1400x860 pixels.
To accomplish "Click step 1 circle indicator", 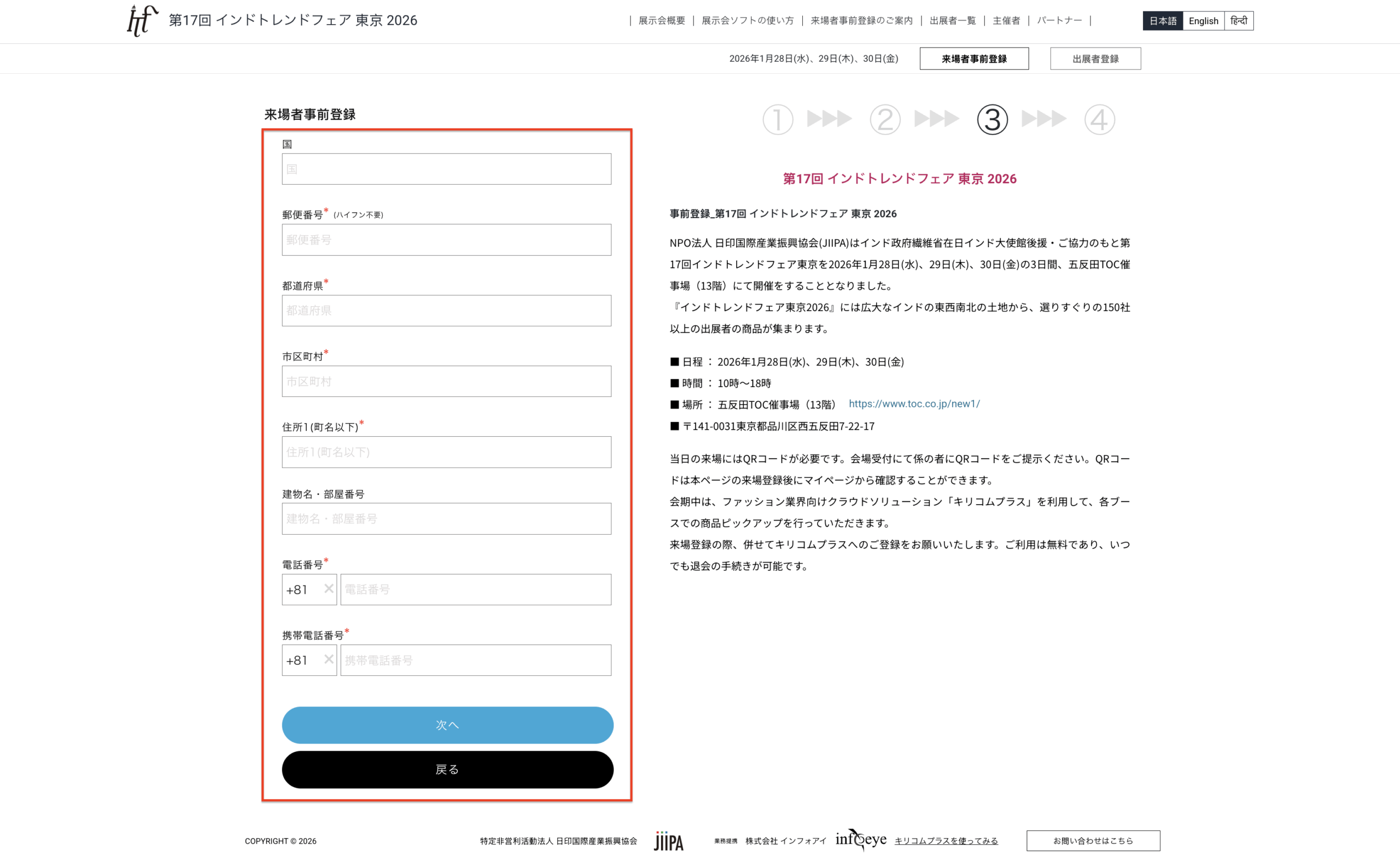I will (x=777, y=119).
